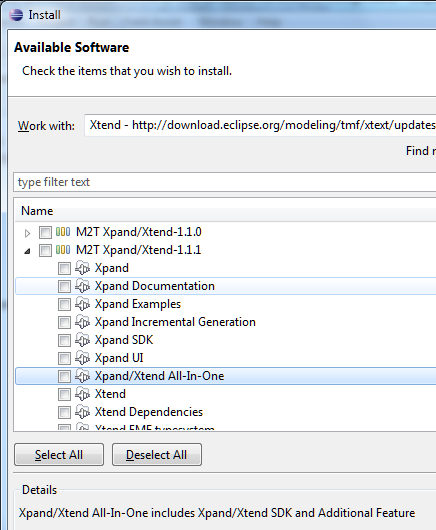Select the Xpand SDK label
The image size is (436, 530).
coord(124,340)
